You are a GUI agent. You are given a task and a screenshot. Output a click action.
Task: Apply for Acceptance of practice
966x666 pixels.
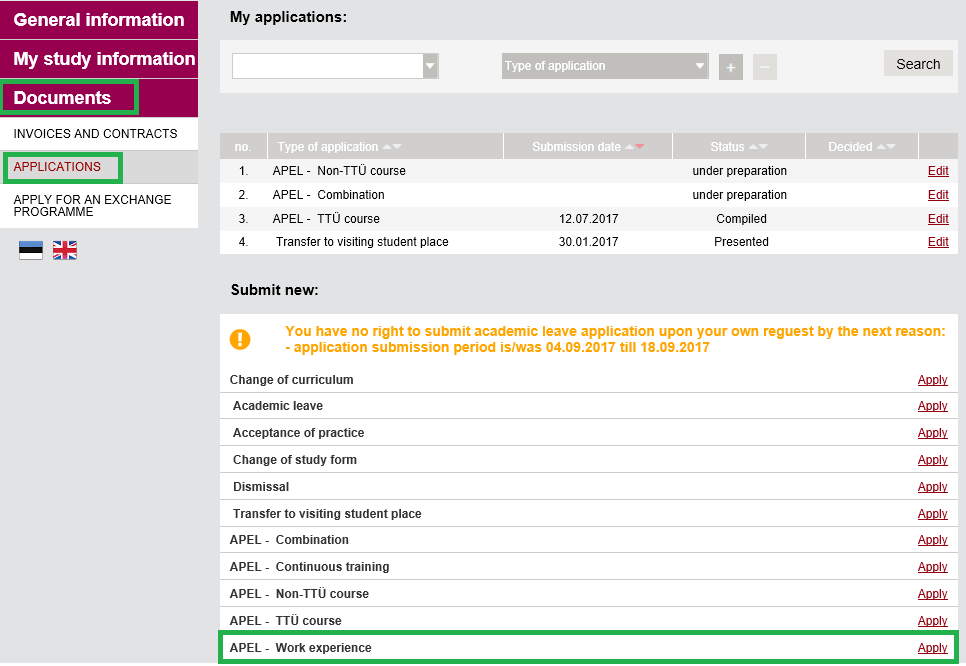tap(932, 432)
